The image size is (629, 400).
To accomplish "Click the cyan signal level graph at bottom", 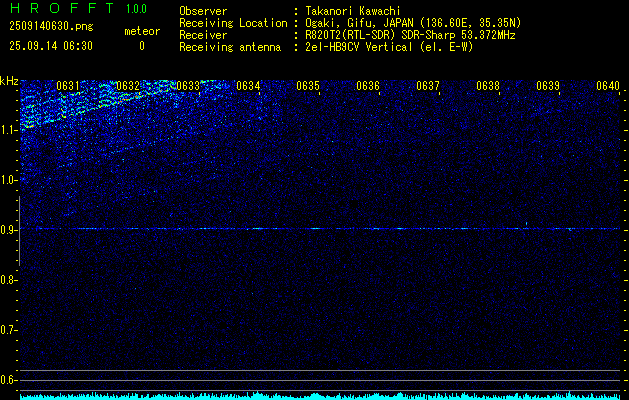I will 320,396.
